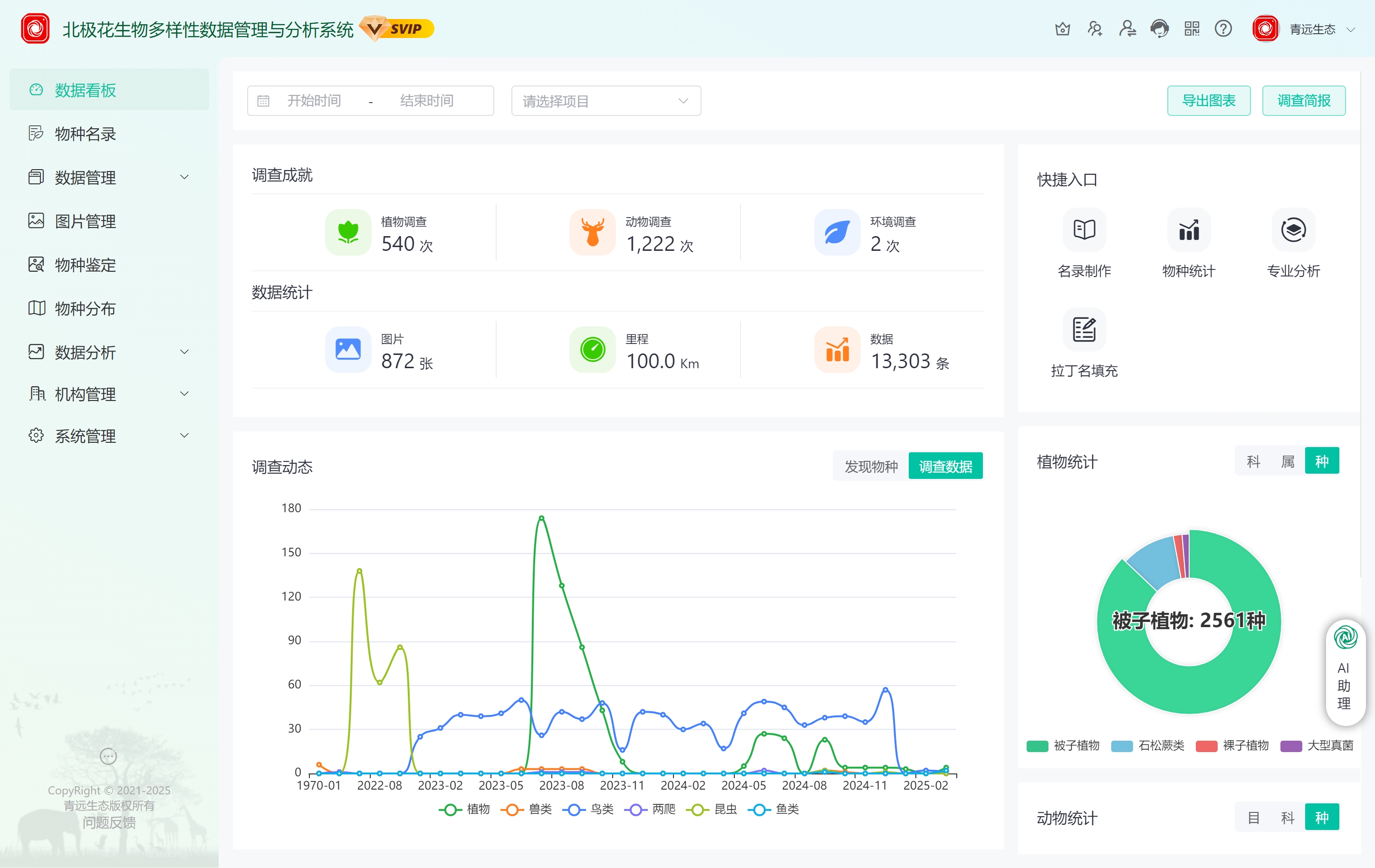
Task: Click the 图片 statistics image icon
Action: click(348, 349)
